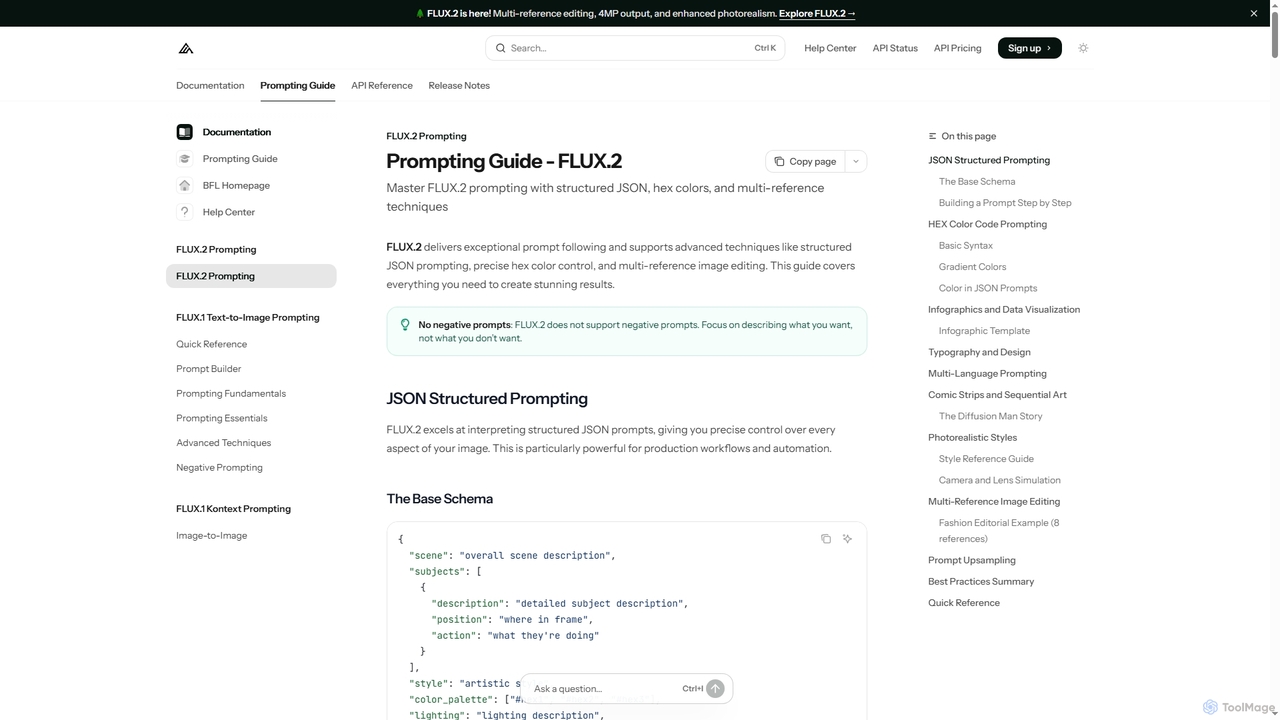Jump to Camera and Lens Simulation
The width and height of the screenshot is (1280, 720).
[1000, 480]
